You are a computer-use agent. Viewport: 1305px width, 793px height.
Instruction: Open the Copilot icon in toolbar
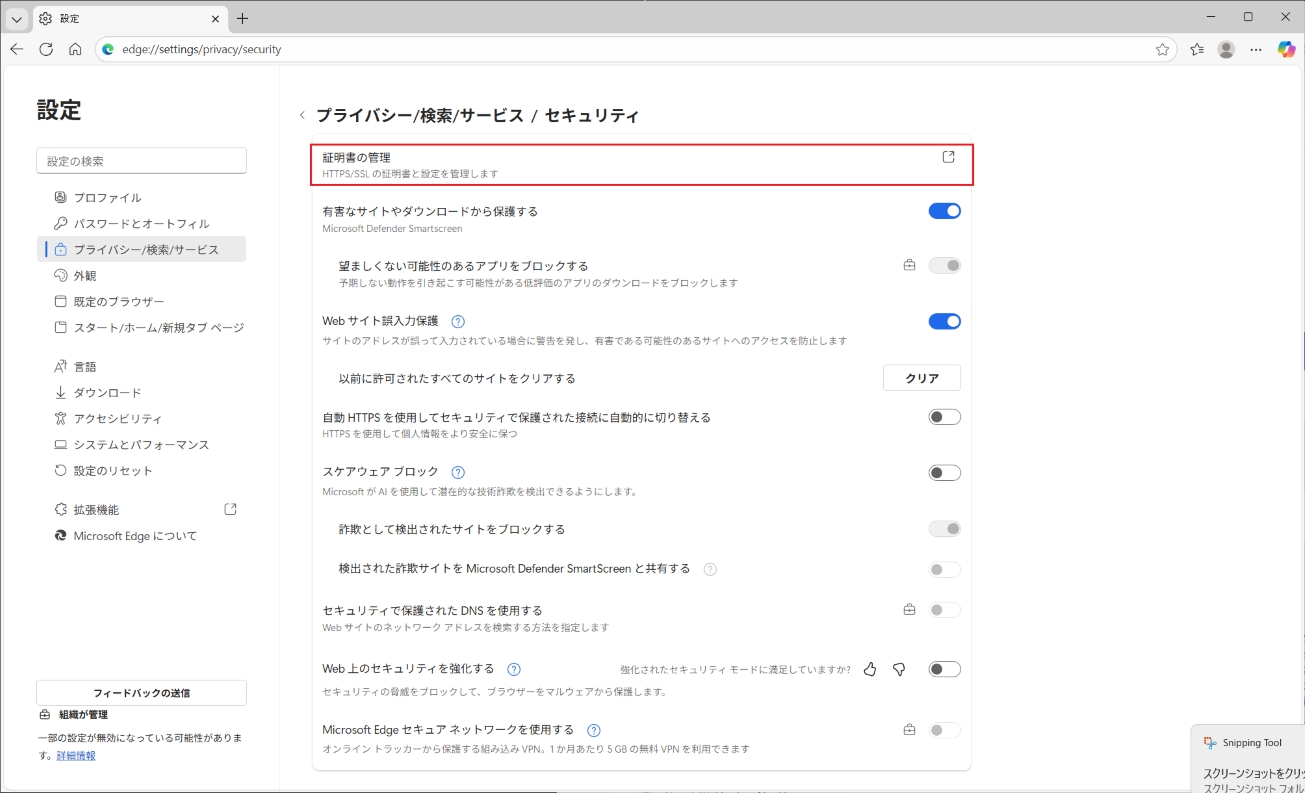[x=1286, y=49]
